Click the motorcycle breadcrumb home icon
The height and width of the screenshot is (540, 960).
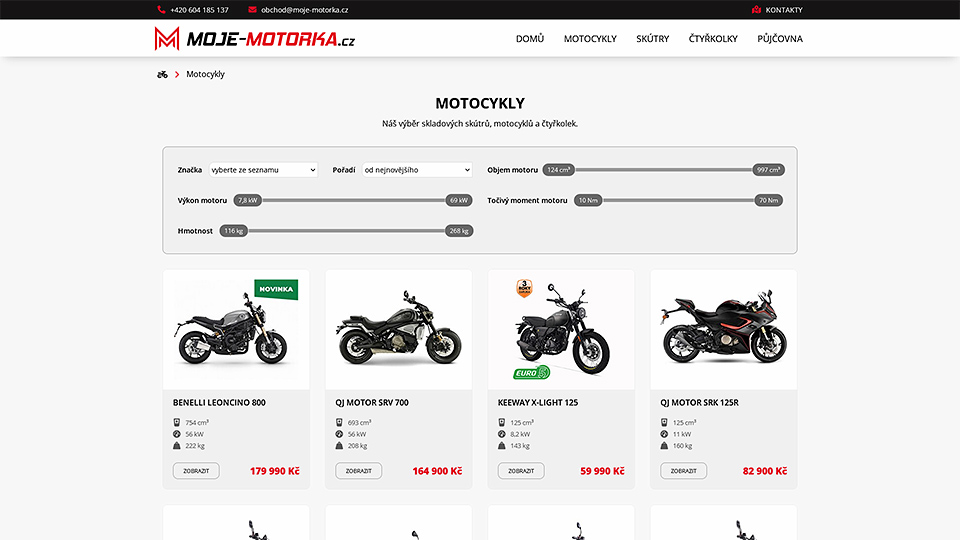[x=162, y=74]
